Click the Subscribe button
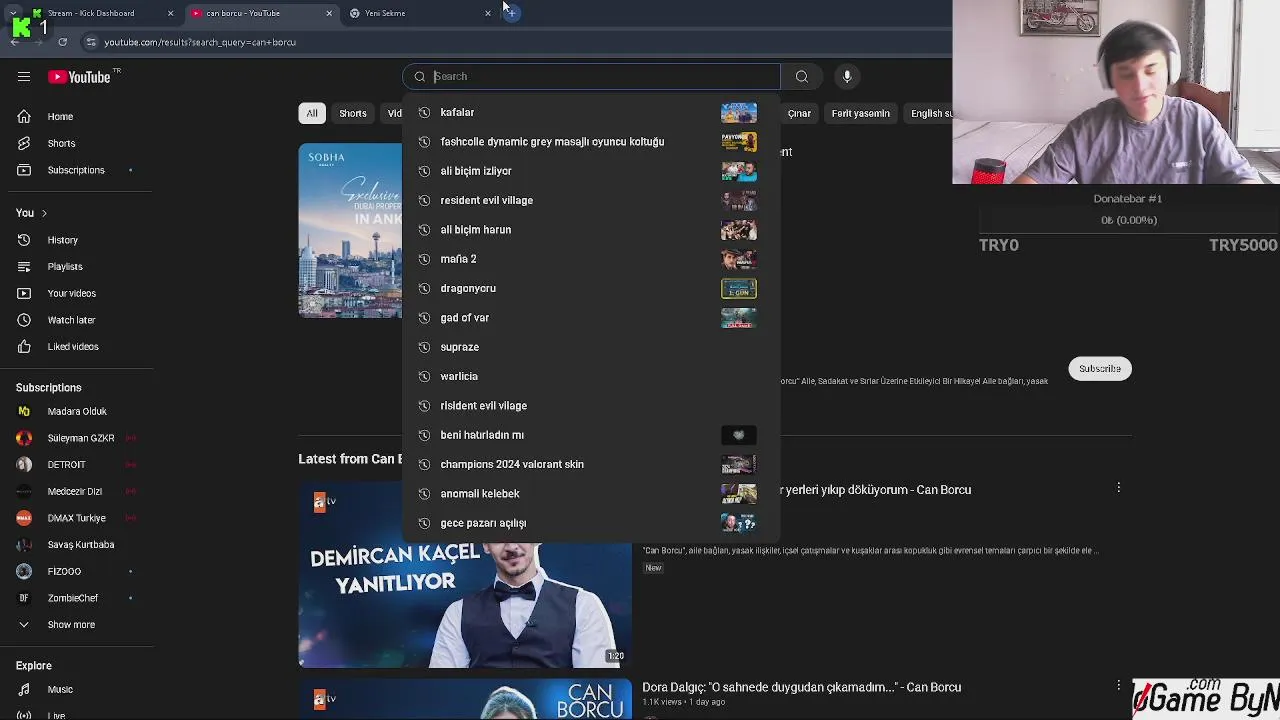Viewport: 1280px width, 720px height. 1100,368
